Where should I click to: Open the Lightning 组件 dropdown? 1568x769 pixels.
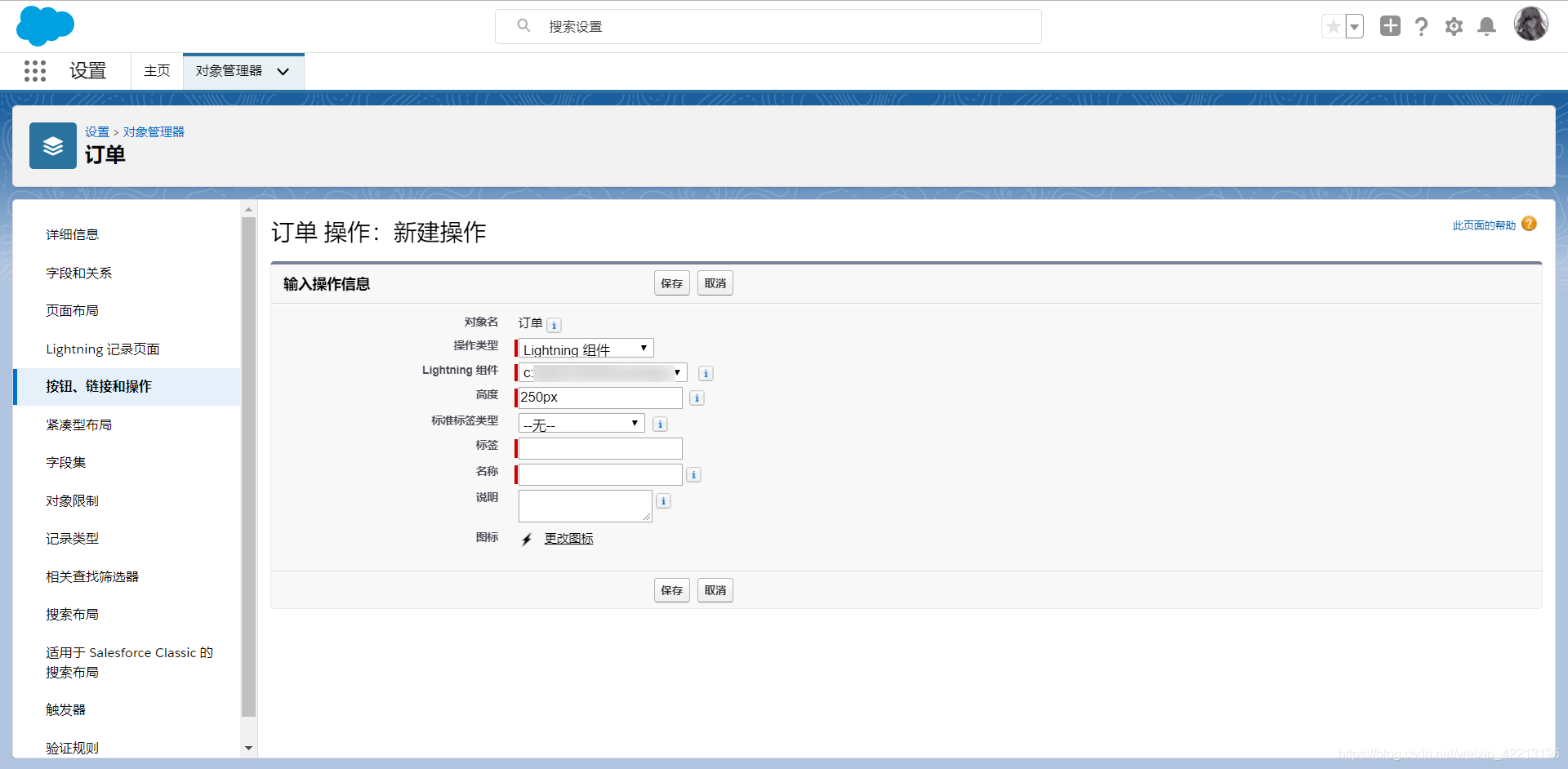(x=603, y=373)
